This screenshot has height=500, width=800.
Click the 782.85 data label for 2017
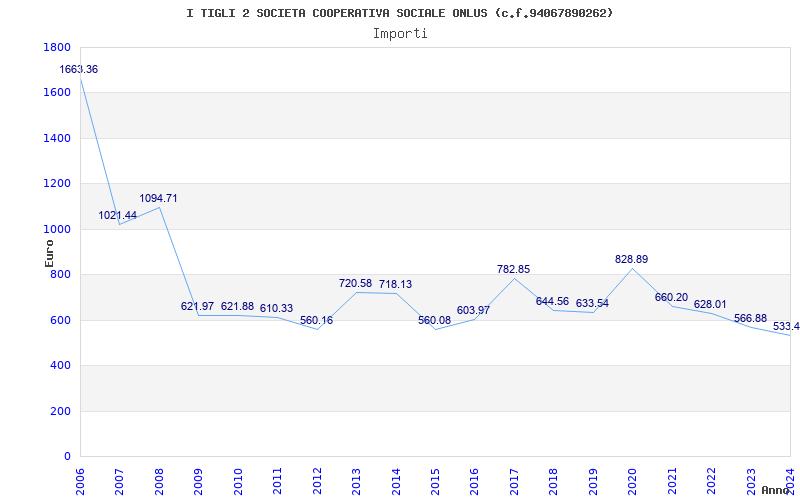pyautogui.click(x=513, y=270)
